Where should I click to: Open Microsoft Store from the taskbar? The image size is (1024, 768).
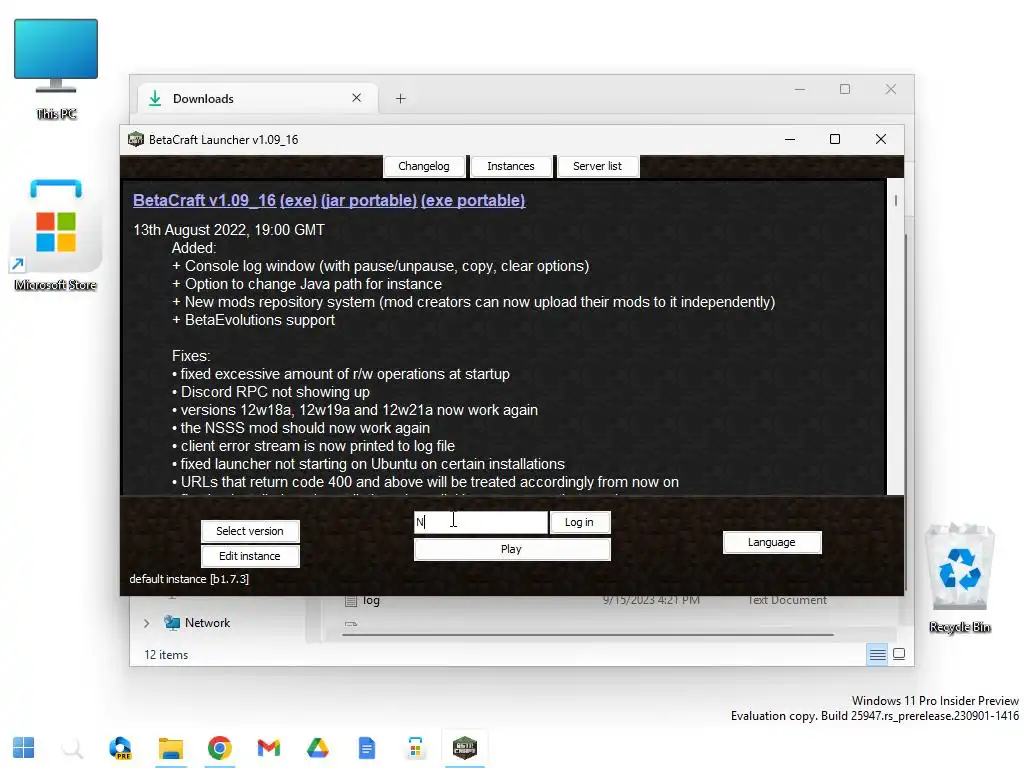click(x=415, y=748)
